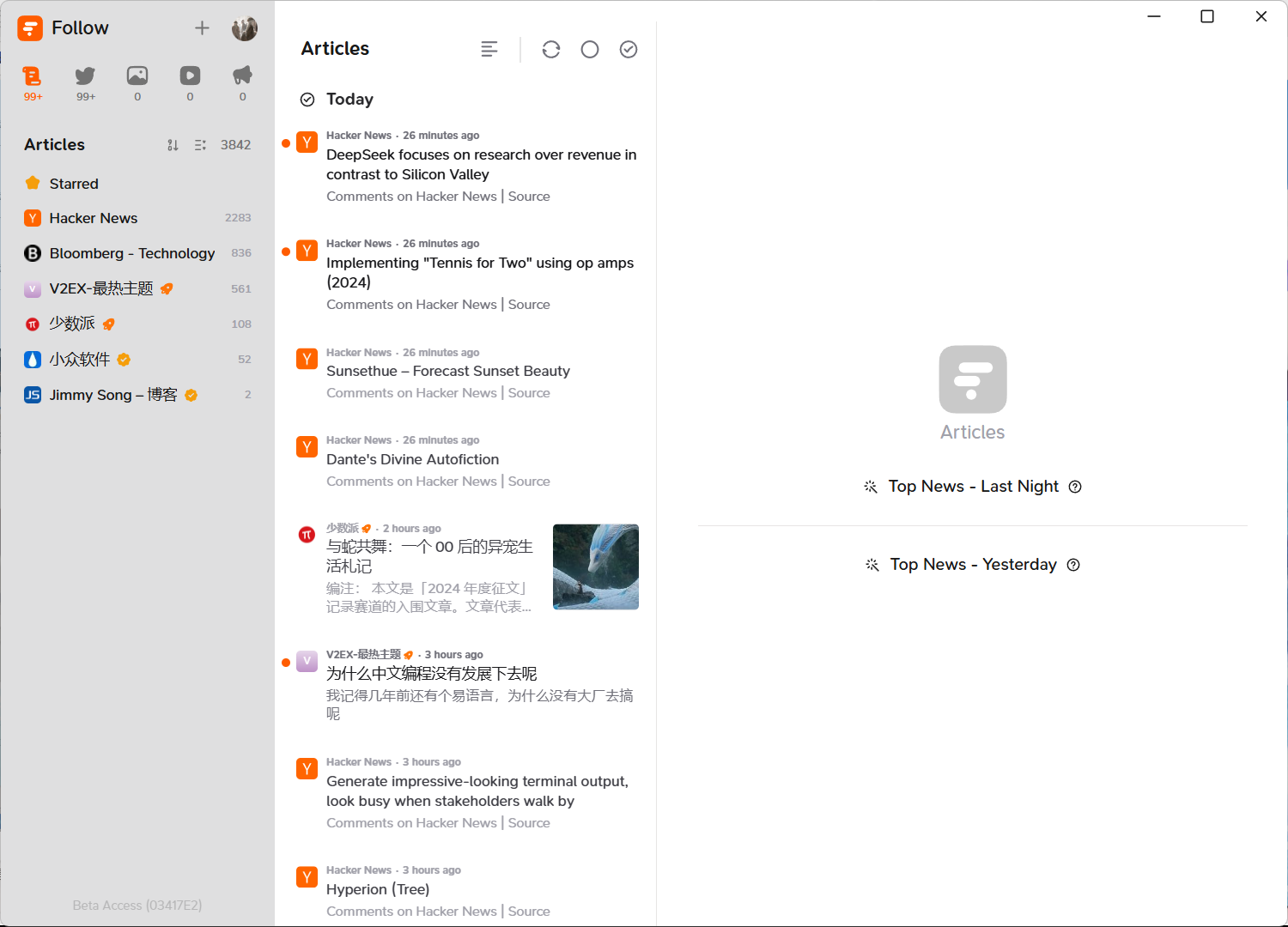Image resolution: width=1288 pixels, height=927 pixels.
Task: Click snake article thumbnail image
Action: pyautogui.click(x=596, y=567)
